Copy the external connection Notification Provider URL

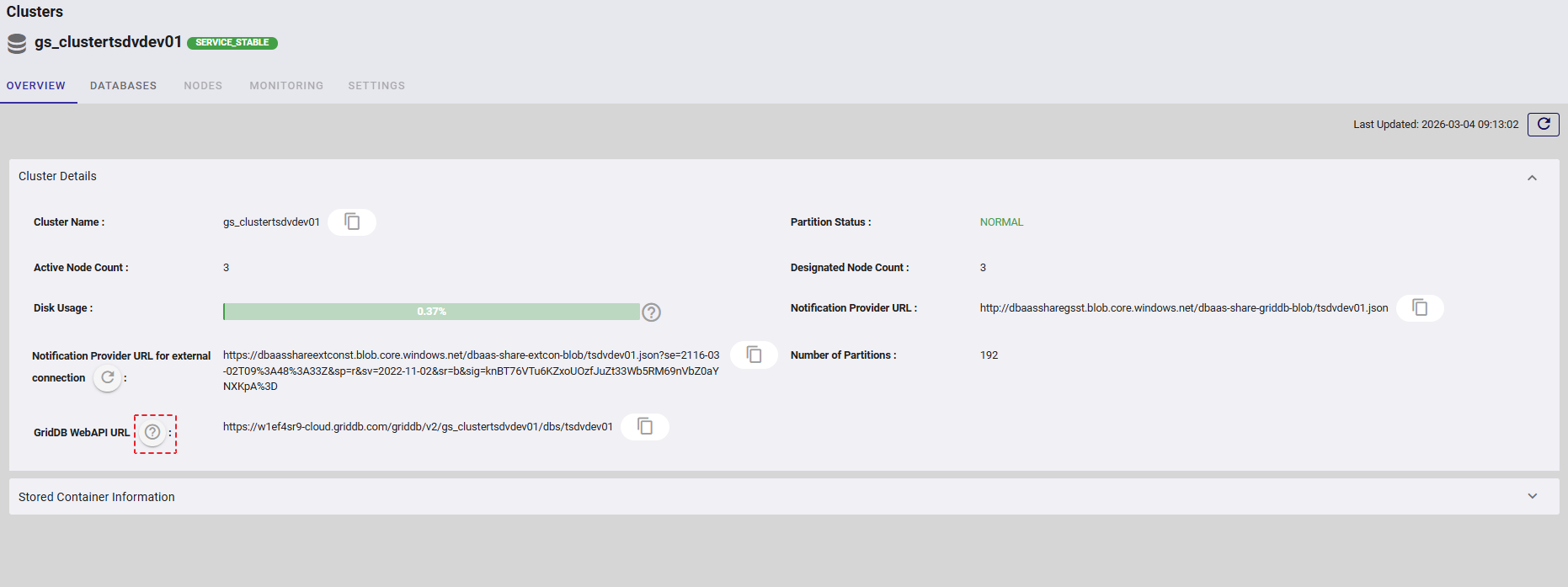(754, 355)
